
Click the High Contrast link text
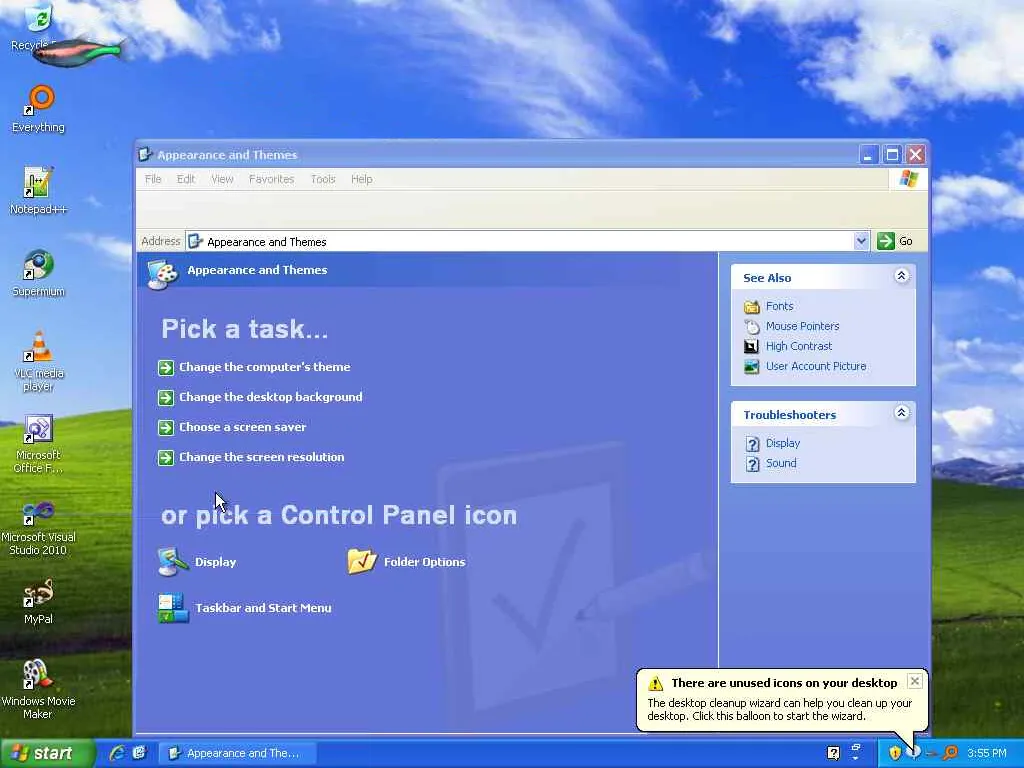[x=799, y=346]
